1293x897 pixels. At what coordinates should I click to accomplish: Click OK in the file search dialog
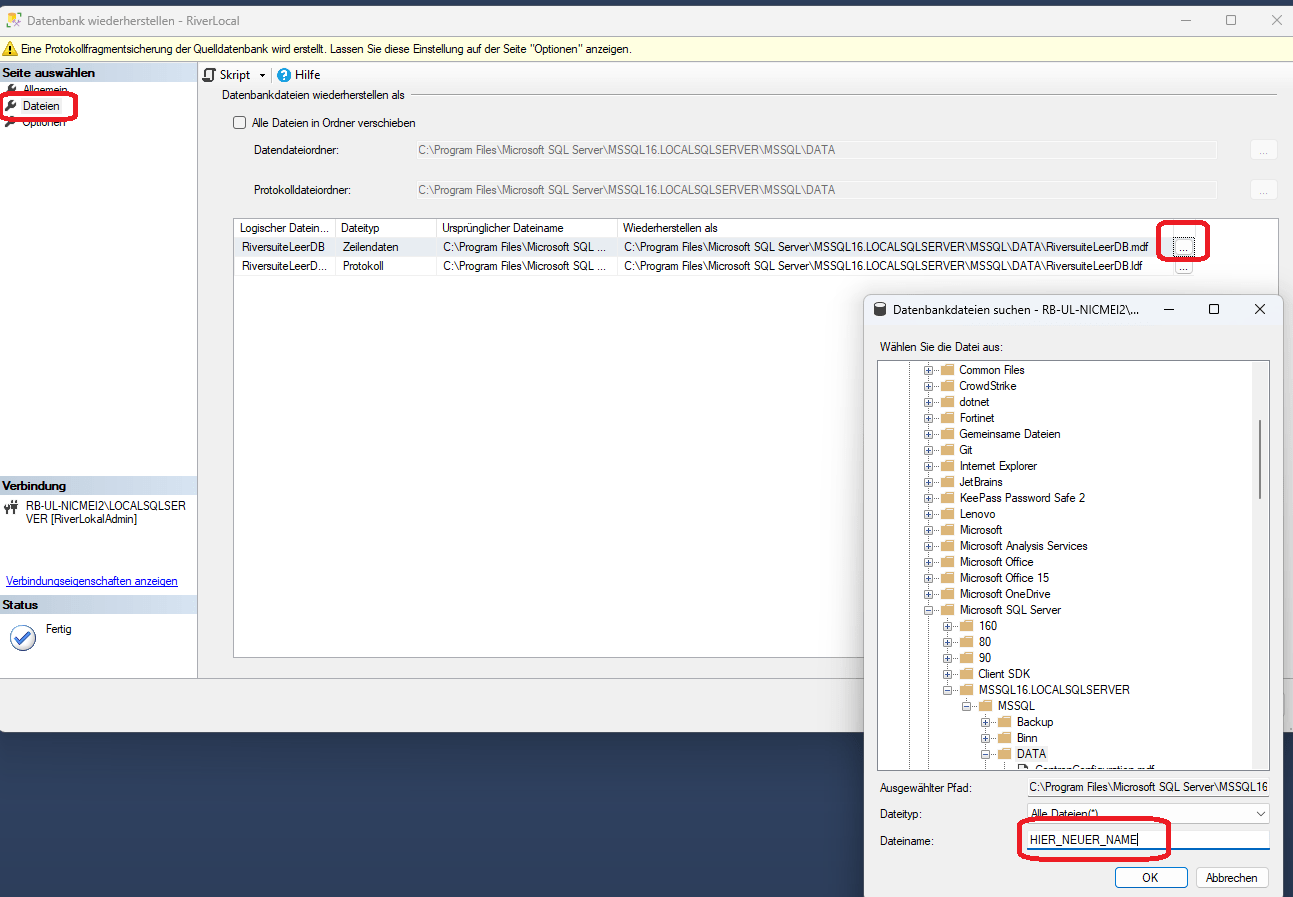coord(1150,877)
